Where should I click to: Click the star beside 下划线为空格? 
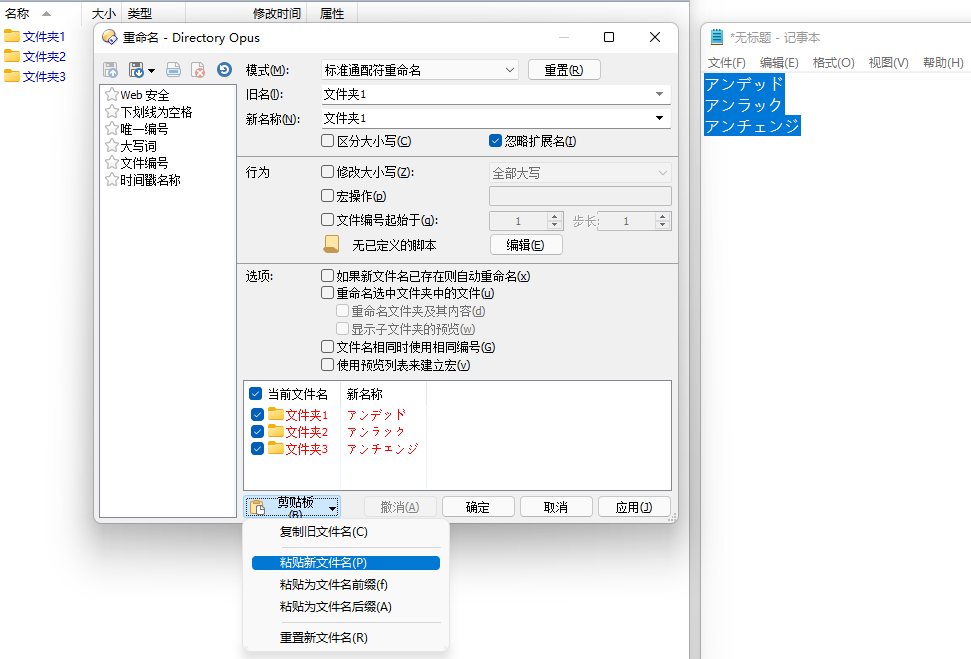coord(111,111)
